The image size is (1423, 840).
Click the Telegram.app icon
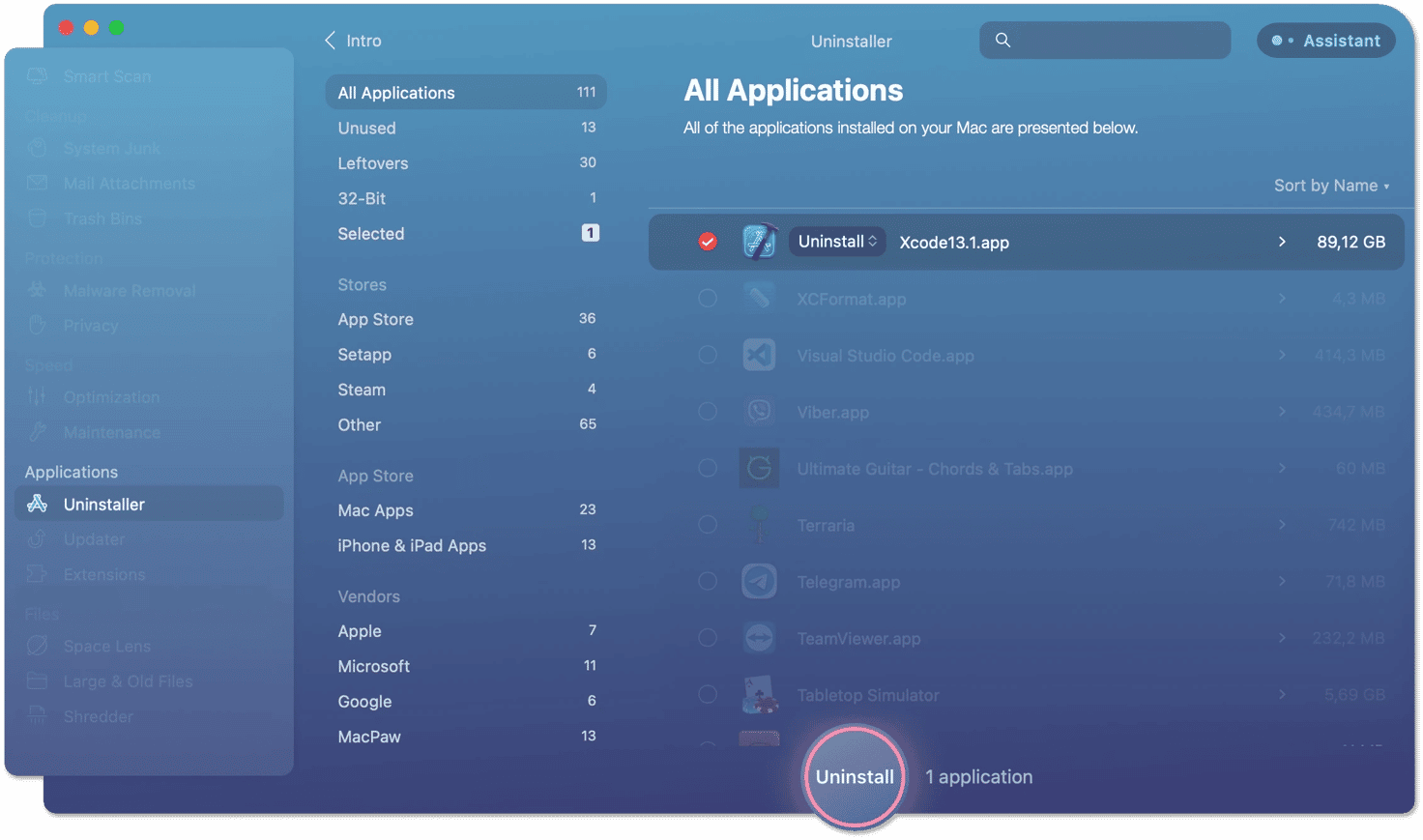[x=760, y=582]
